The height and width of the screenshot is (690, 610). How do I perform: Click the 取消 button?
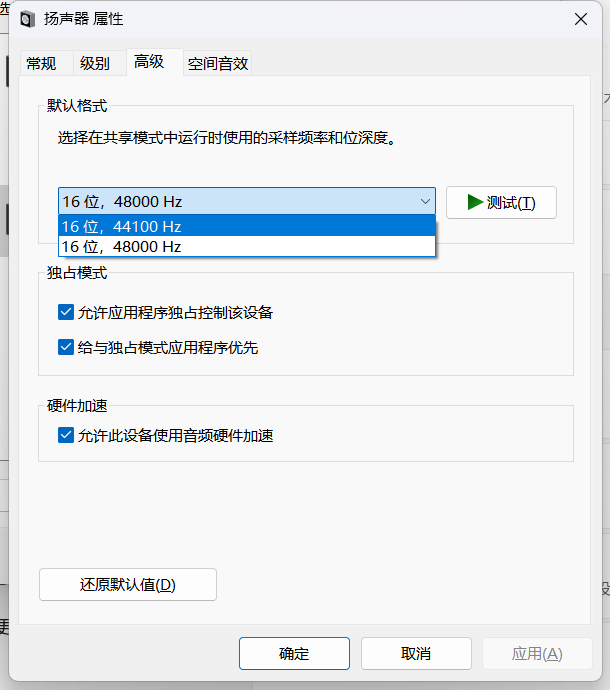[x=415, y=654]
